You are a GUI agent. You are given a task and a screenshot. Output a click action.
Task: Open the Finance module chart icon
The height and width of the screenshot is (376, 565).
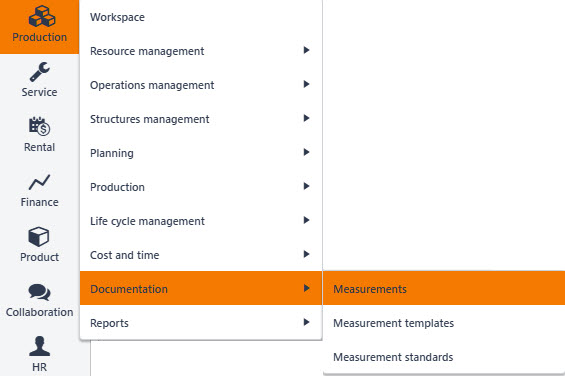tap(39, 182)
